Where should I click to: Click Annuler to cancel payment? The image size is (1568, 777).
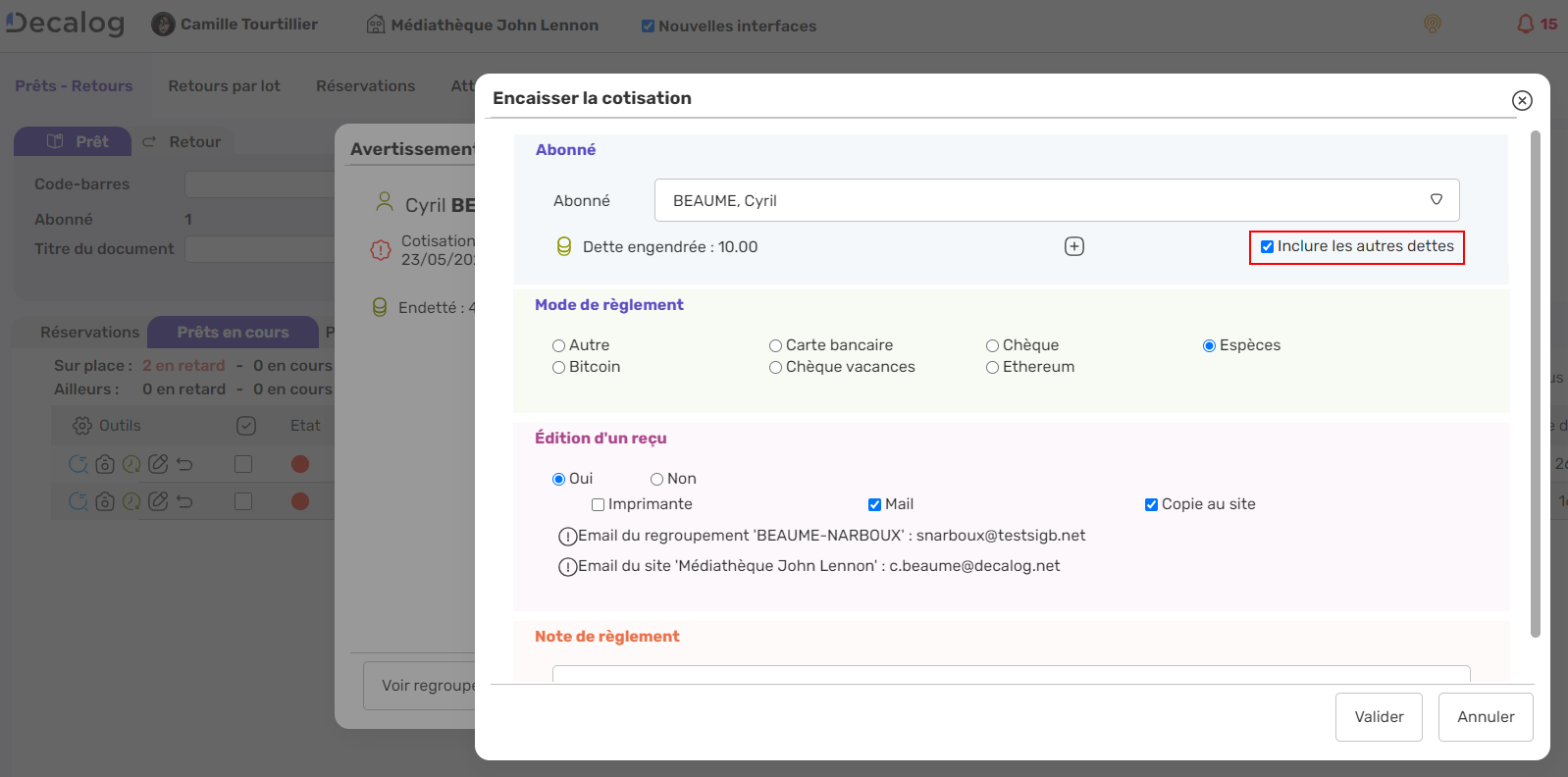tap(1485, 717)
